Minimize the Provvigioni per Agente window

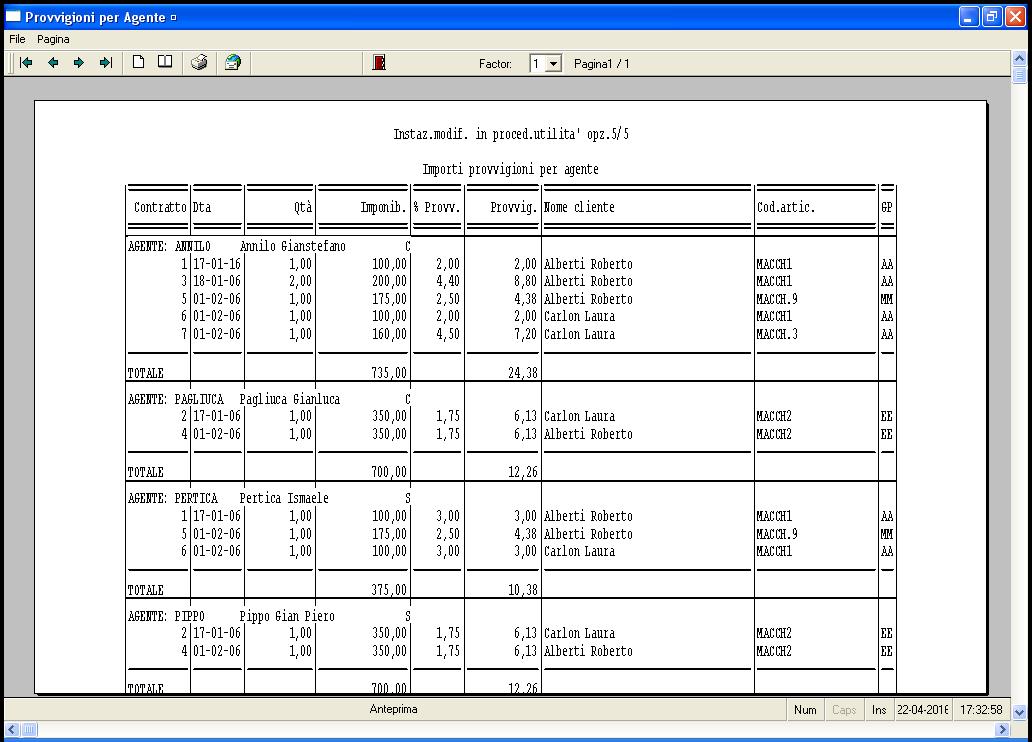click(969, 16)
